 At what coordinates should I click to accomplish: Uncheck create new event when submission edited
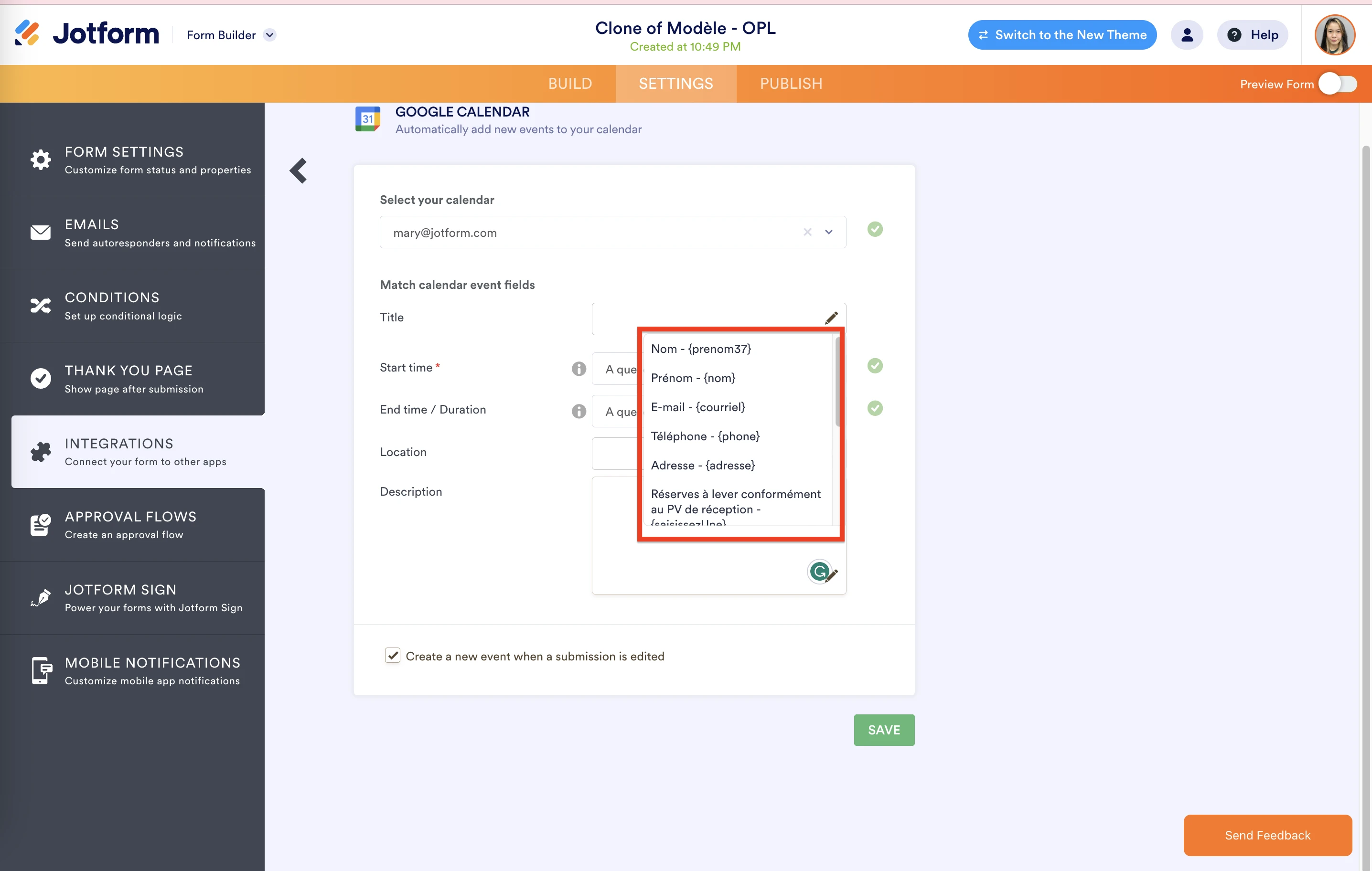point(393,656)
